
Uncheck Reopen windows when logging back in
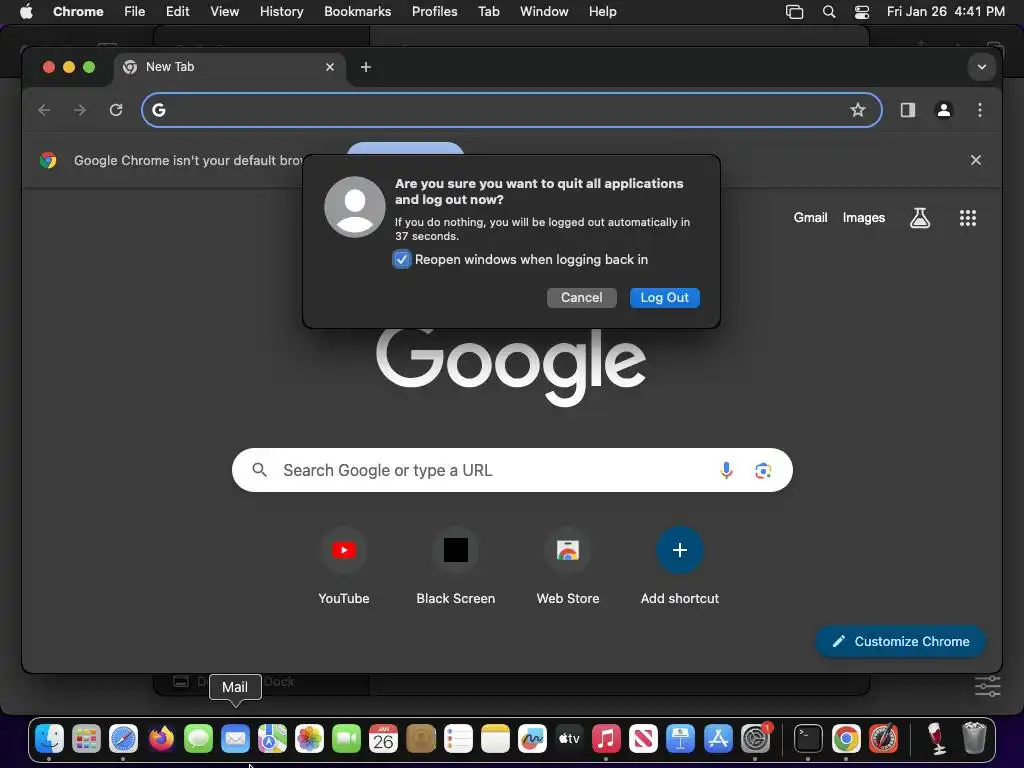(402, 259)
